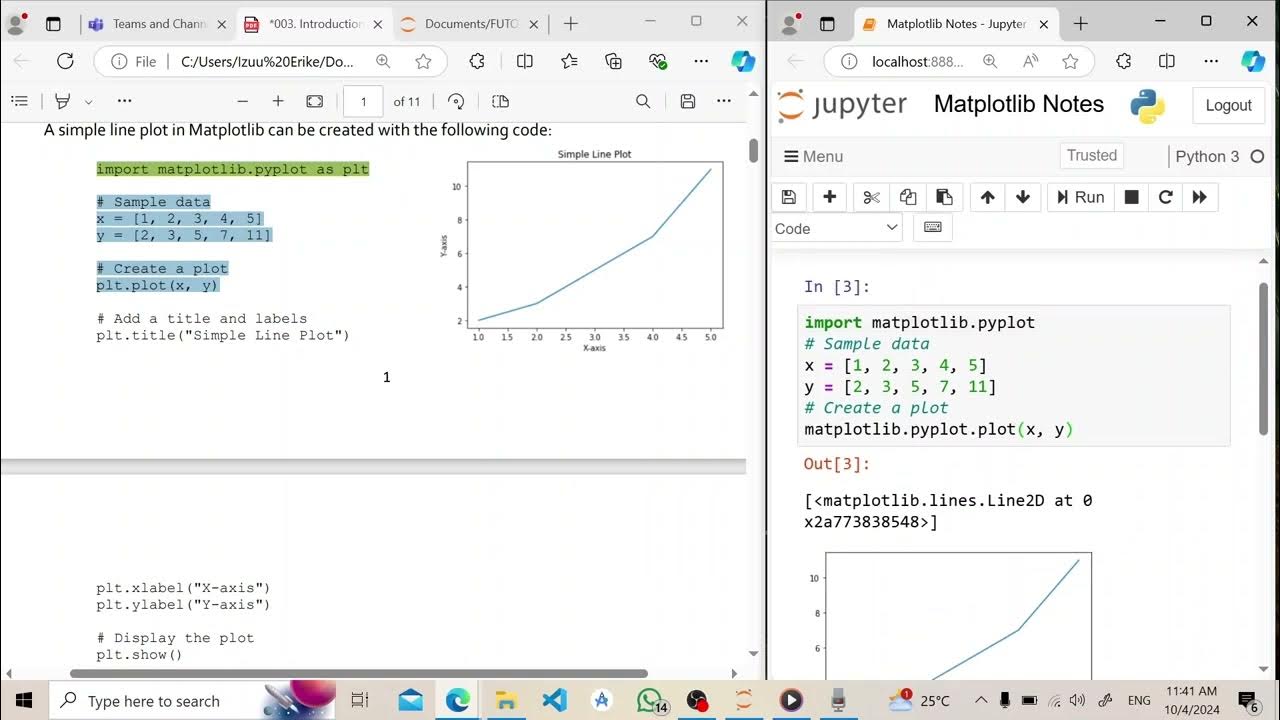This screenshot has height=720, width=1280.
Task: Click the localhost address bar
Action: point(916,61)
